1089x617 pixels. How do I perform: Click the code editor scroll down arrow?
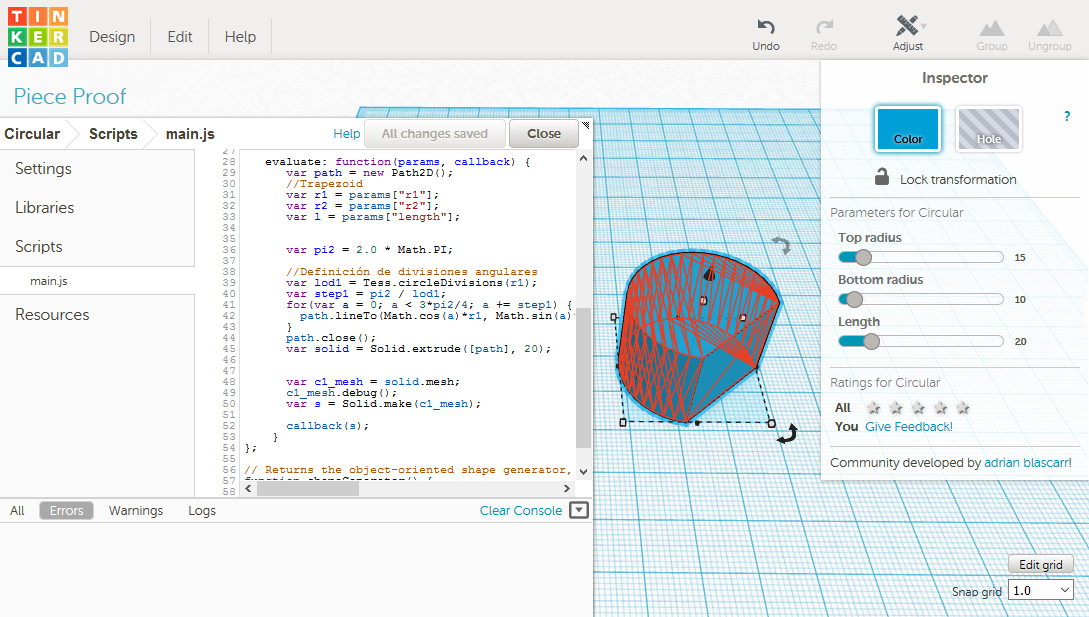[583, 472]
